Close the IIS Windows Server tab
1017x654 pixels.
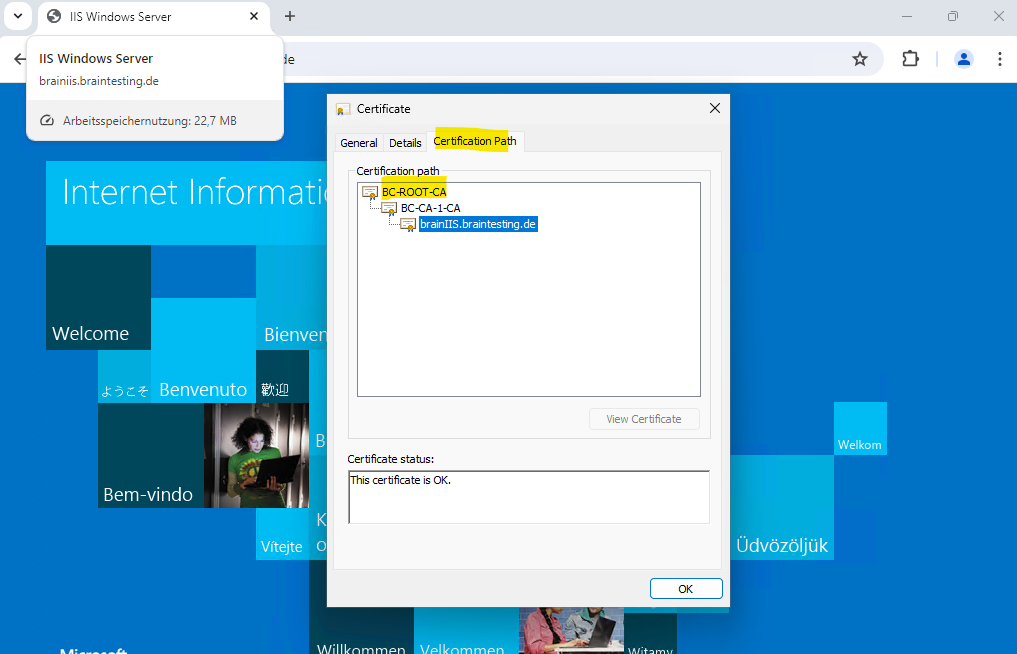coord(254,16)
